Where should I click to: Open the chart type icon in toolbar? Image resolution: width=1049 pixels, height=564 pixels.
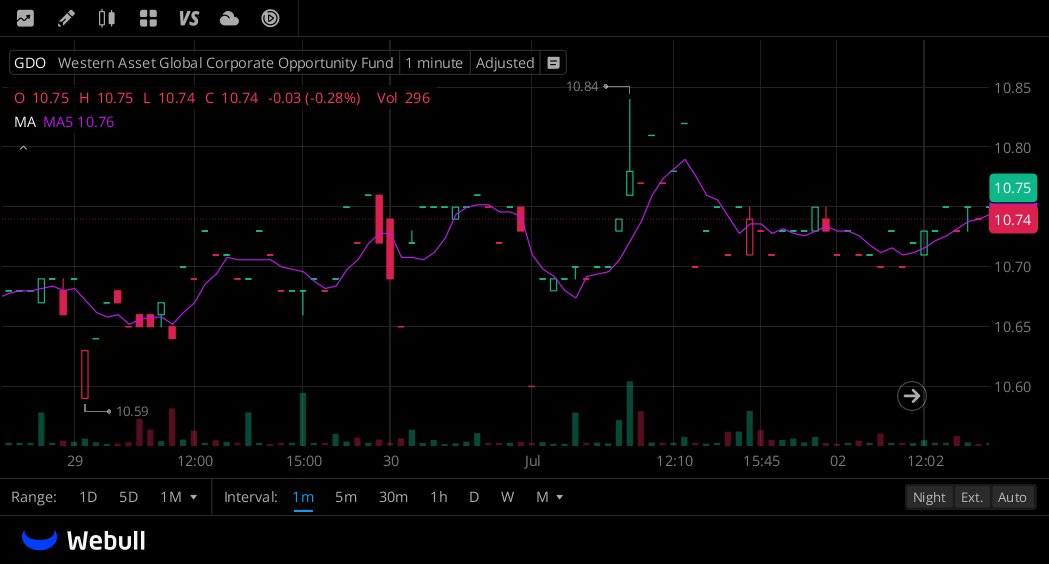coord(25,18)
